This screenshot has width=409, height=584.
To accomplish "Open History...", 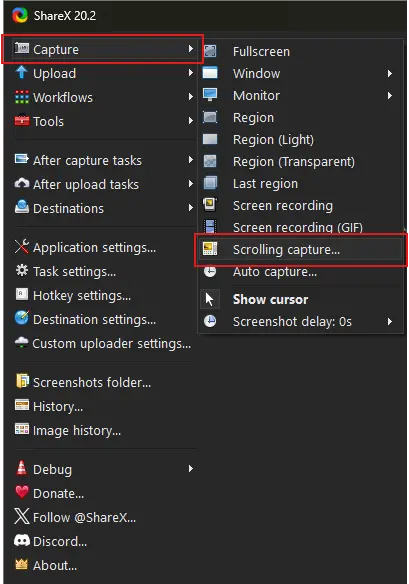I will pyautogui.click(x=104, y=406).
